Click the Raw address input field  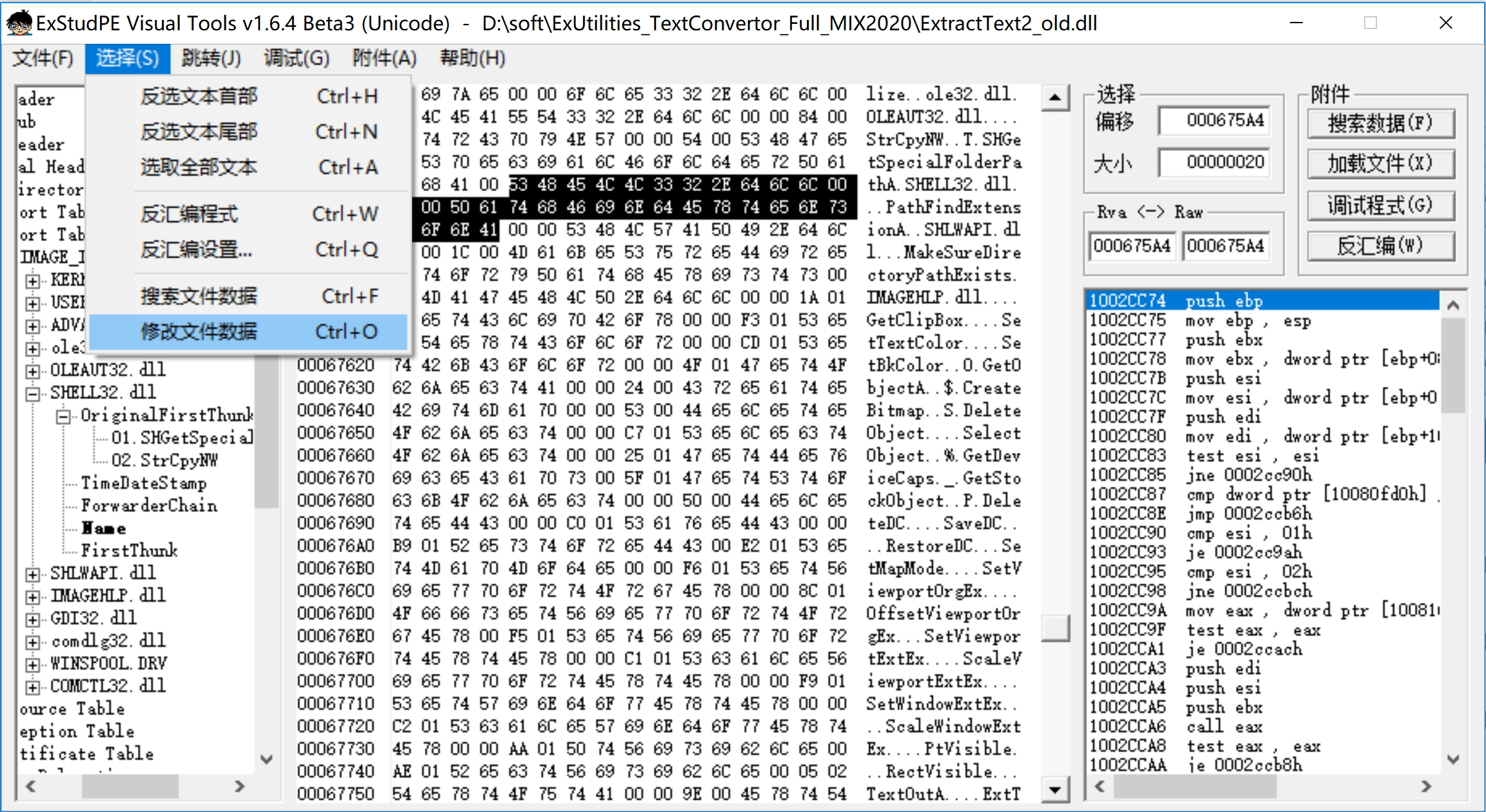coord(1225,246)
